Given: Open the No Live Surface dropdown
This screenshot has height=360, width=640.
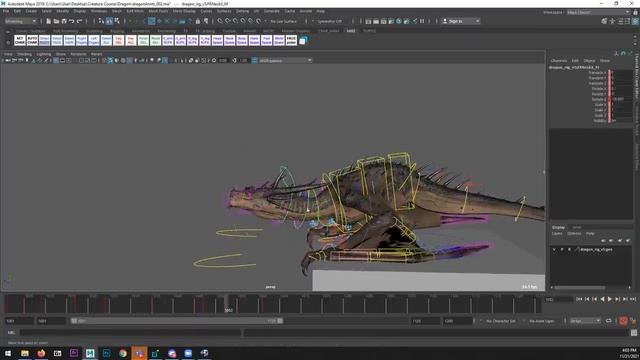Looking at the screenshot, I should [x=284, y=21].
